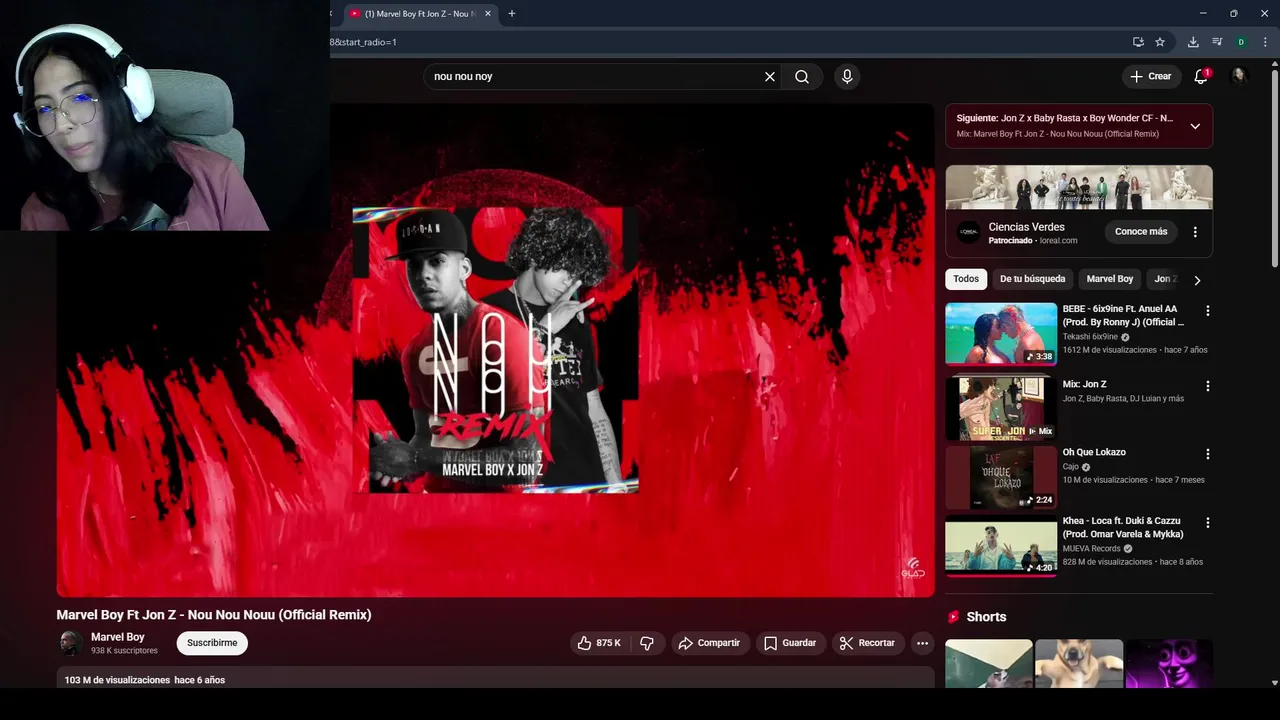
Task: Start voice search with the microphone icon
Action: tap(847, 76)
